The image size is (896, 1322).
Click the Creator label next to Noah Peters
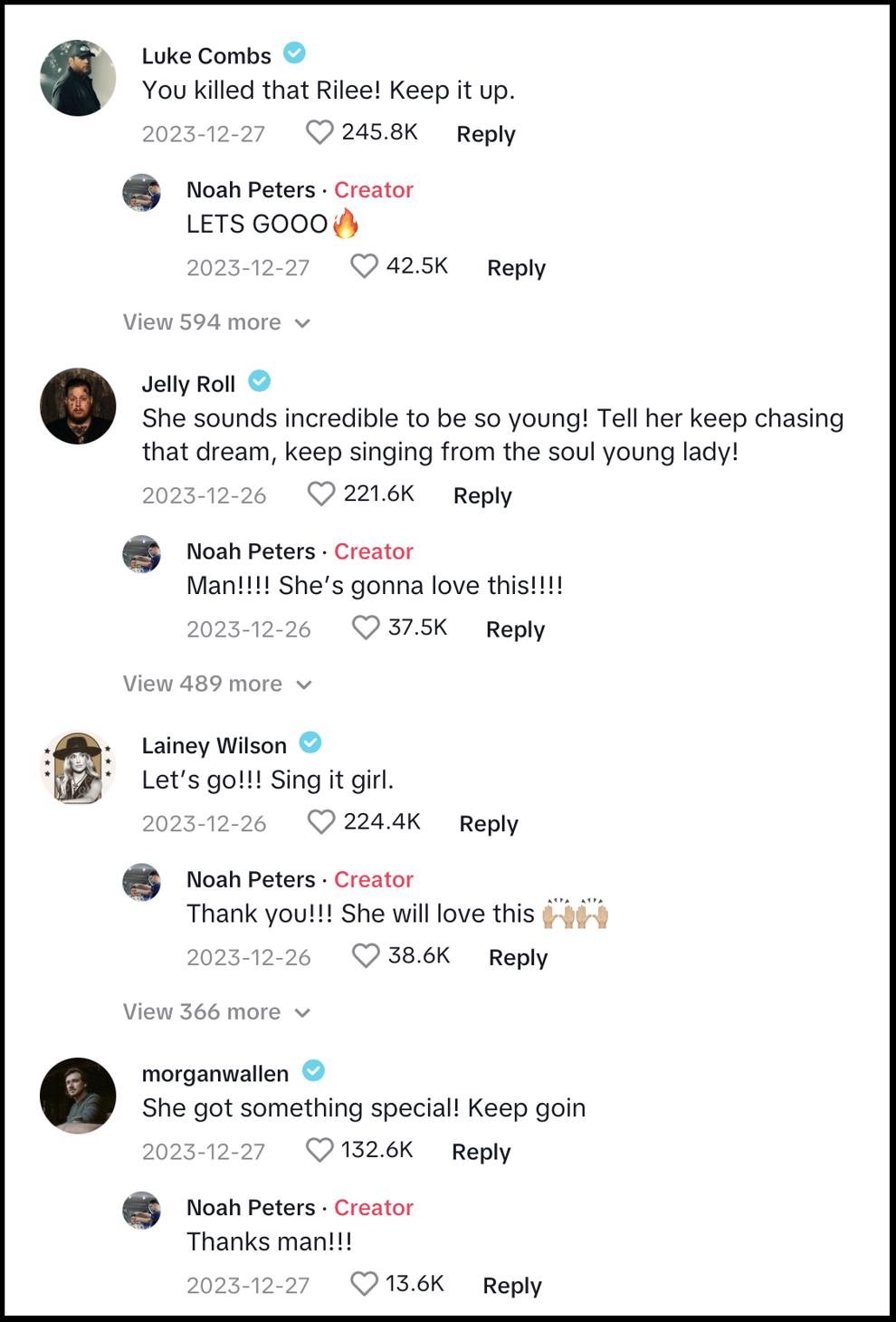(374, 190)
